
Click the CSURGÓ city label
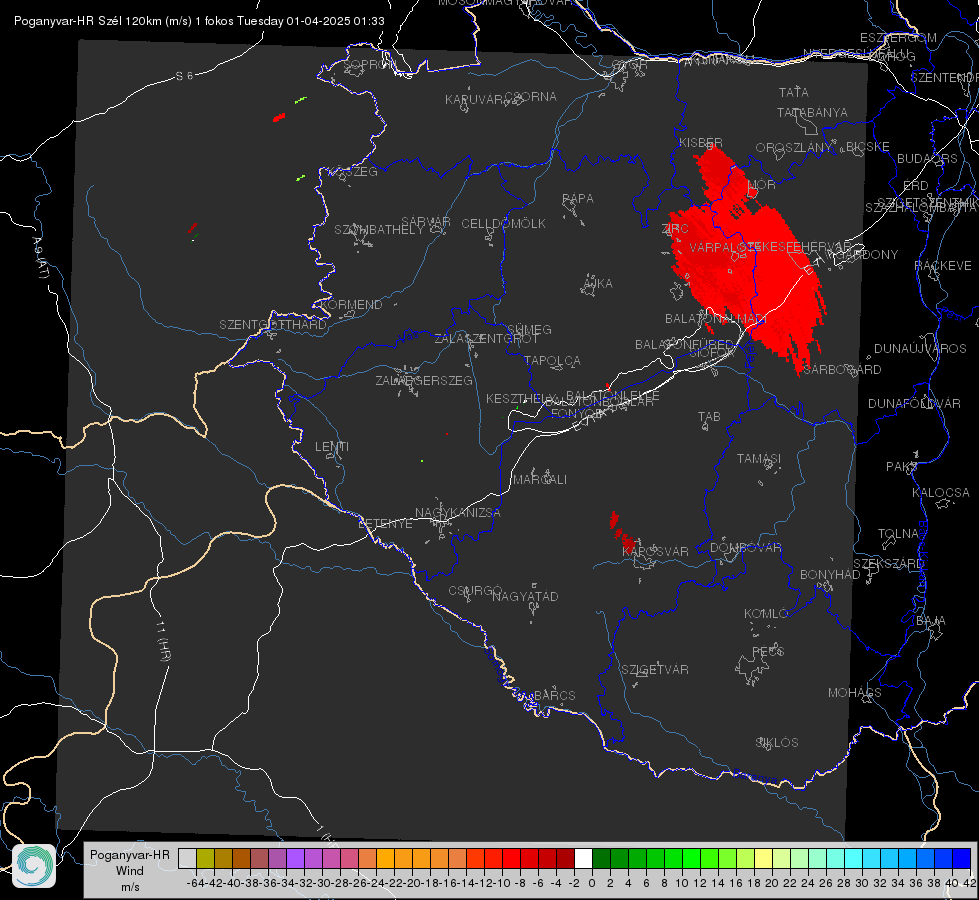475,591
